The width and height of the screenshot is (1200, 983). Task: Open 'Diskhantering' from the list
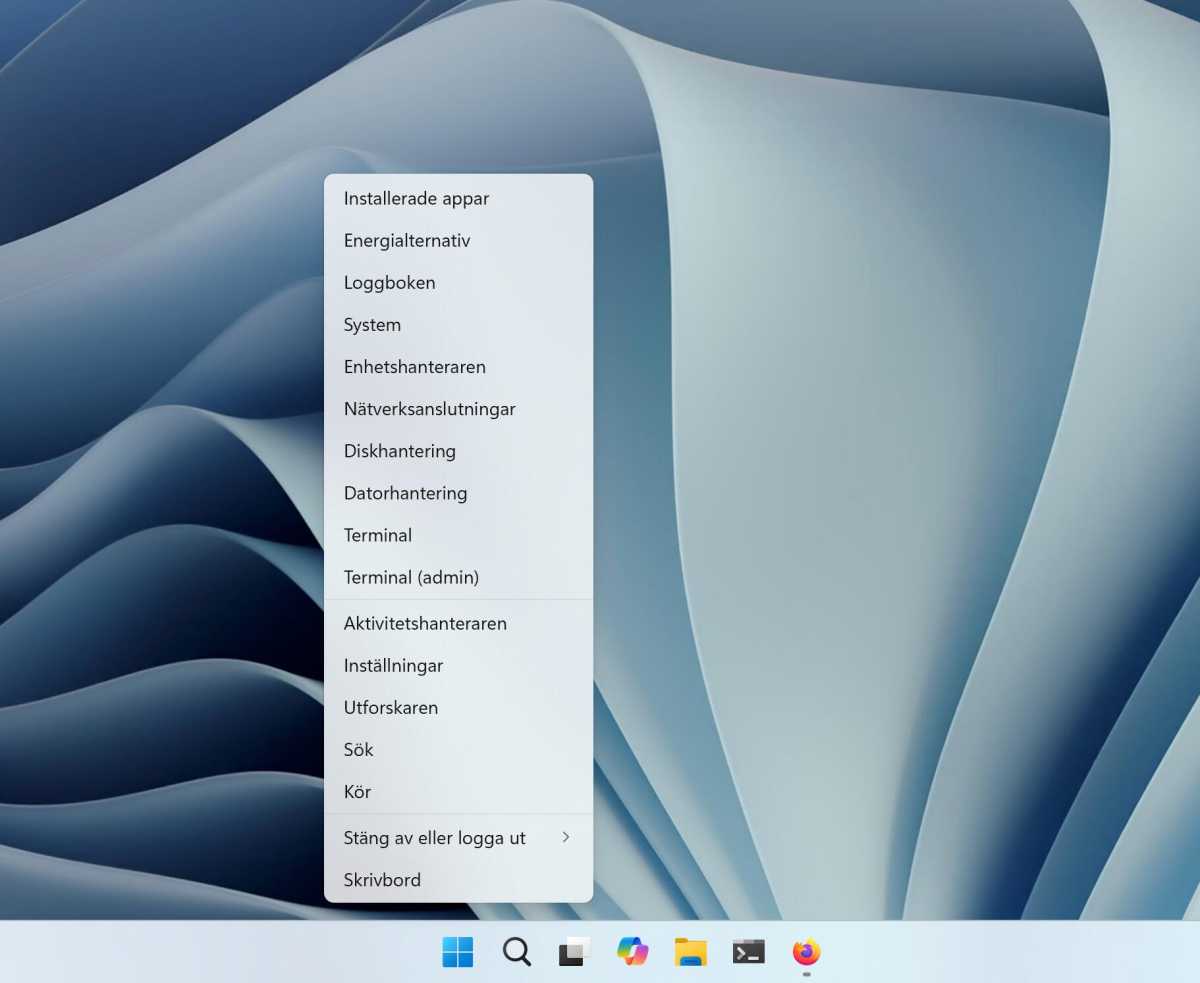tap(399, 451)
